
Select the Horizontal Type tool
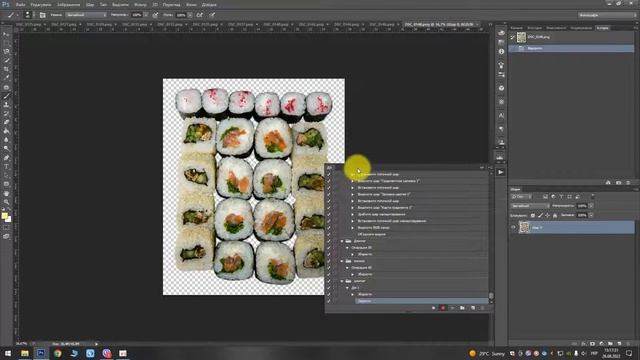click(6, 167)
